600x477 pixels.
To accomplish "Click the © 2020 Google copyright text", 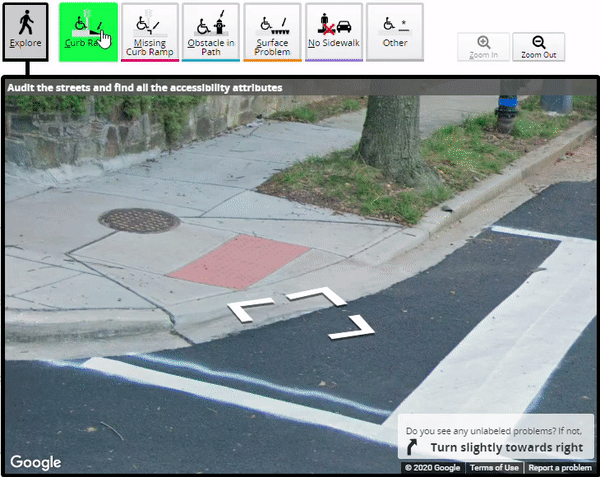I will click(x=433, y=468).
